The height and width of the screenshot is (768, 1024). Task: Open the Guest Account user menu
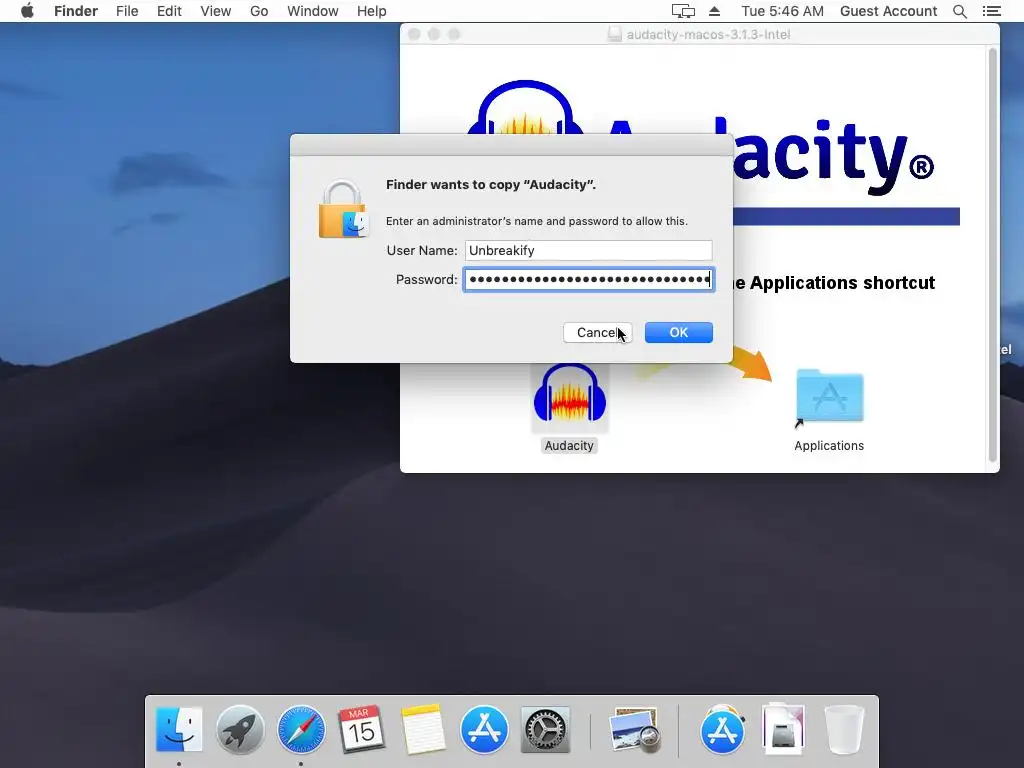[x=888, y=11]
